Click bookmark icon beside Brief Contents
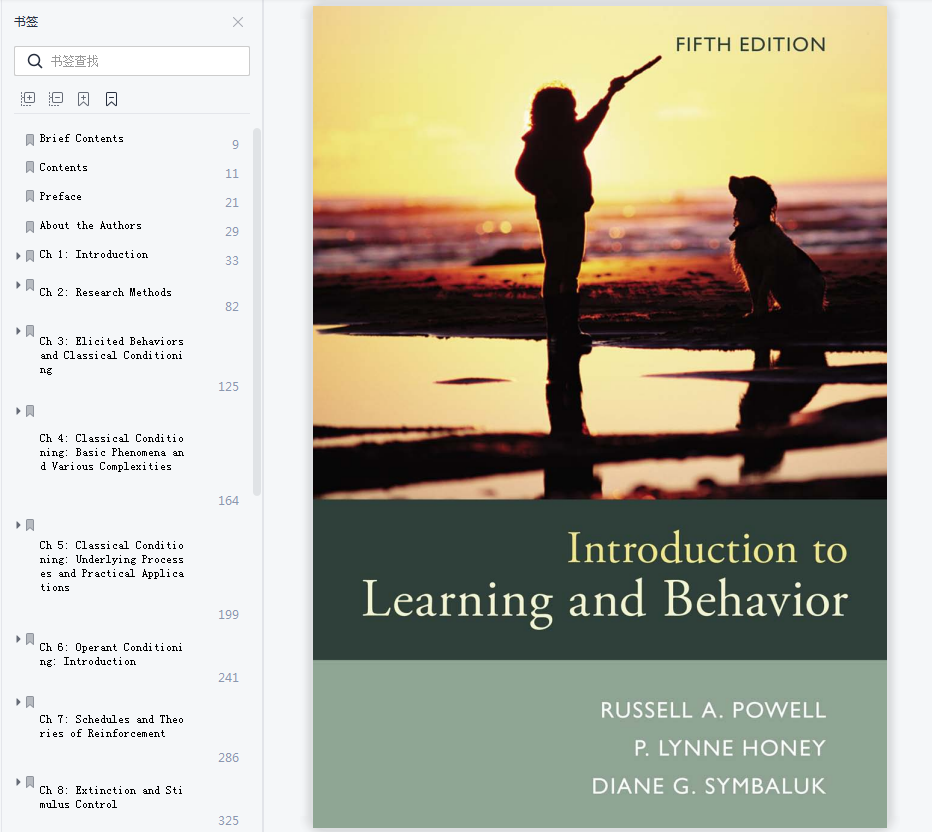 point(30,140)
